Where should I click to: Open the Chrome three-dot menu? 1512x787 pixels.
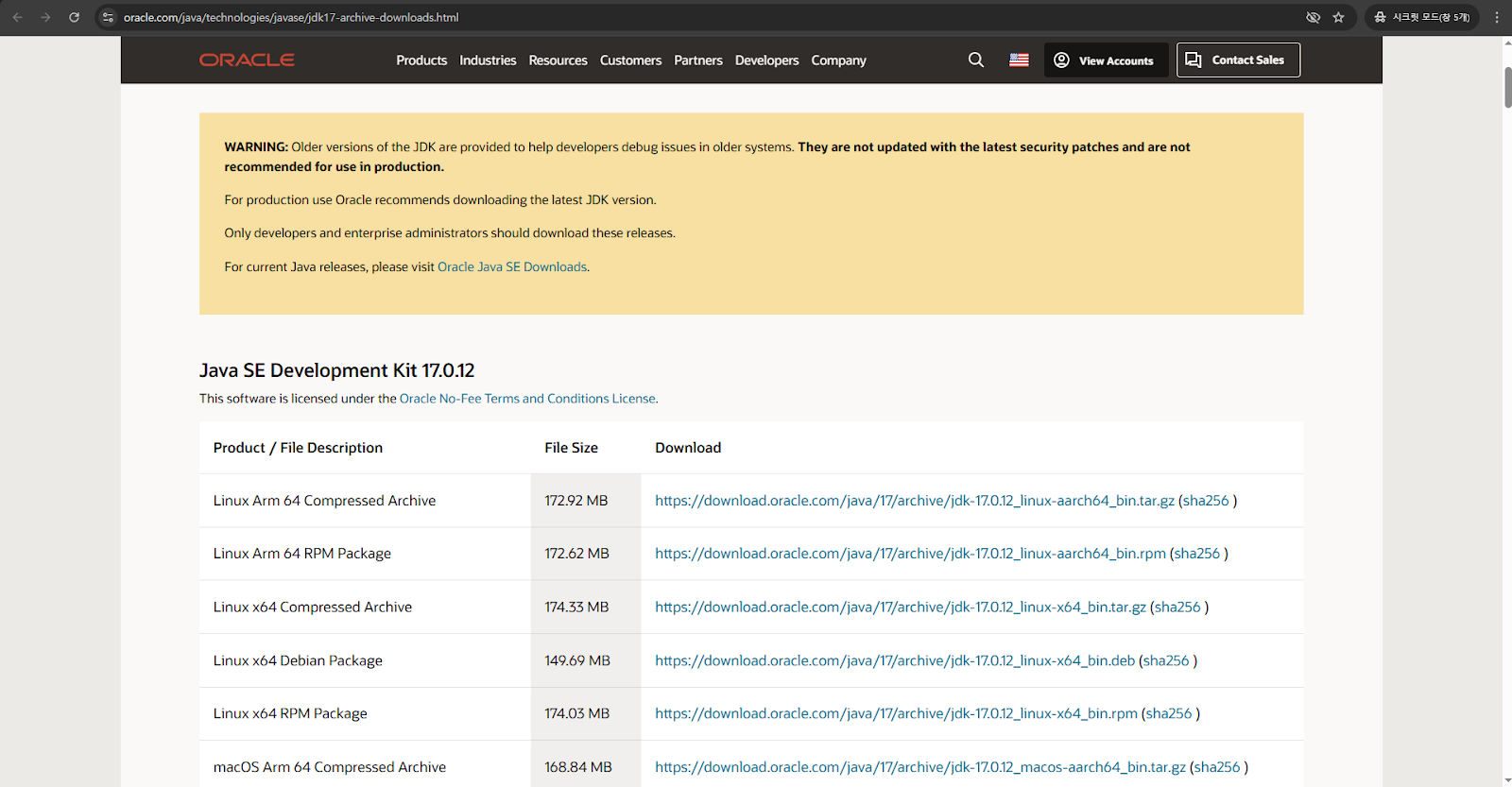1497,17
